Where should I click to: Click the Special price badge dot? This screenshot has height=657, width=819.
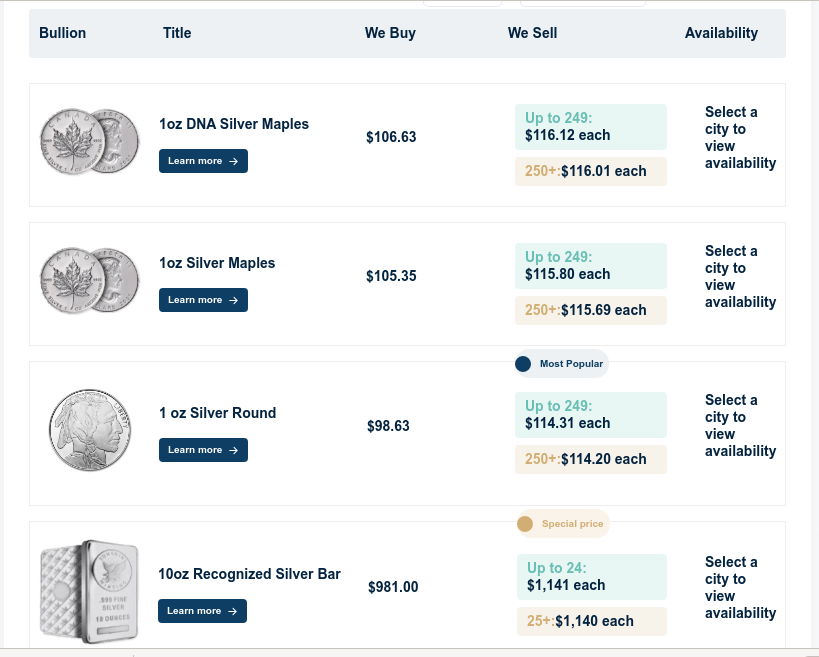point(525,524)
